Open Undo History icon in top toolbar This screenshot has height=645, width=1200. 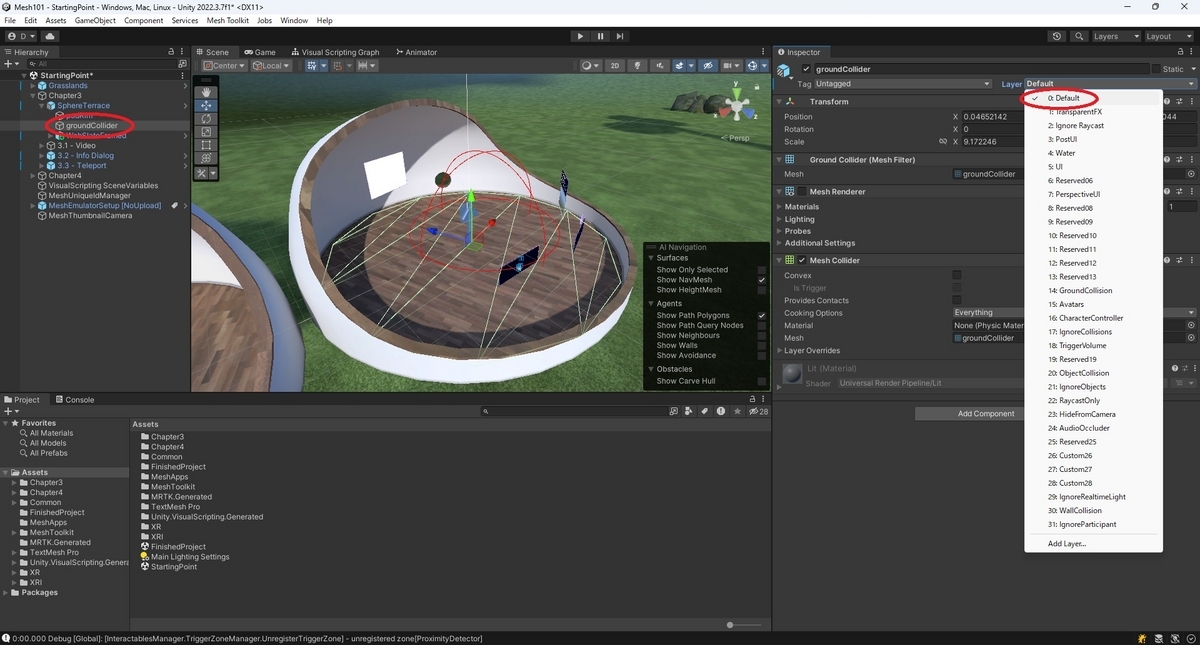pyautogui.click(x=1057, y=36)
